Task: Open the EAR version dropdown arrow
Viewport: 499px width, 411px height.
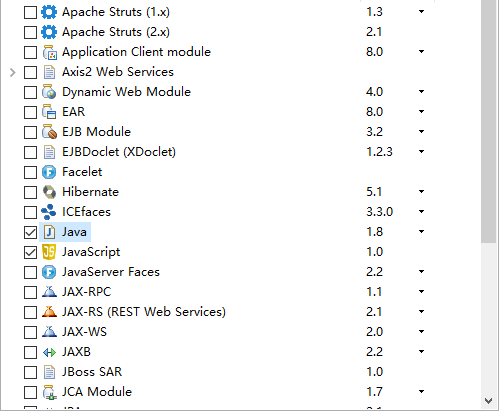Action: point(421,112)
